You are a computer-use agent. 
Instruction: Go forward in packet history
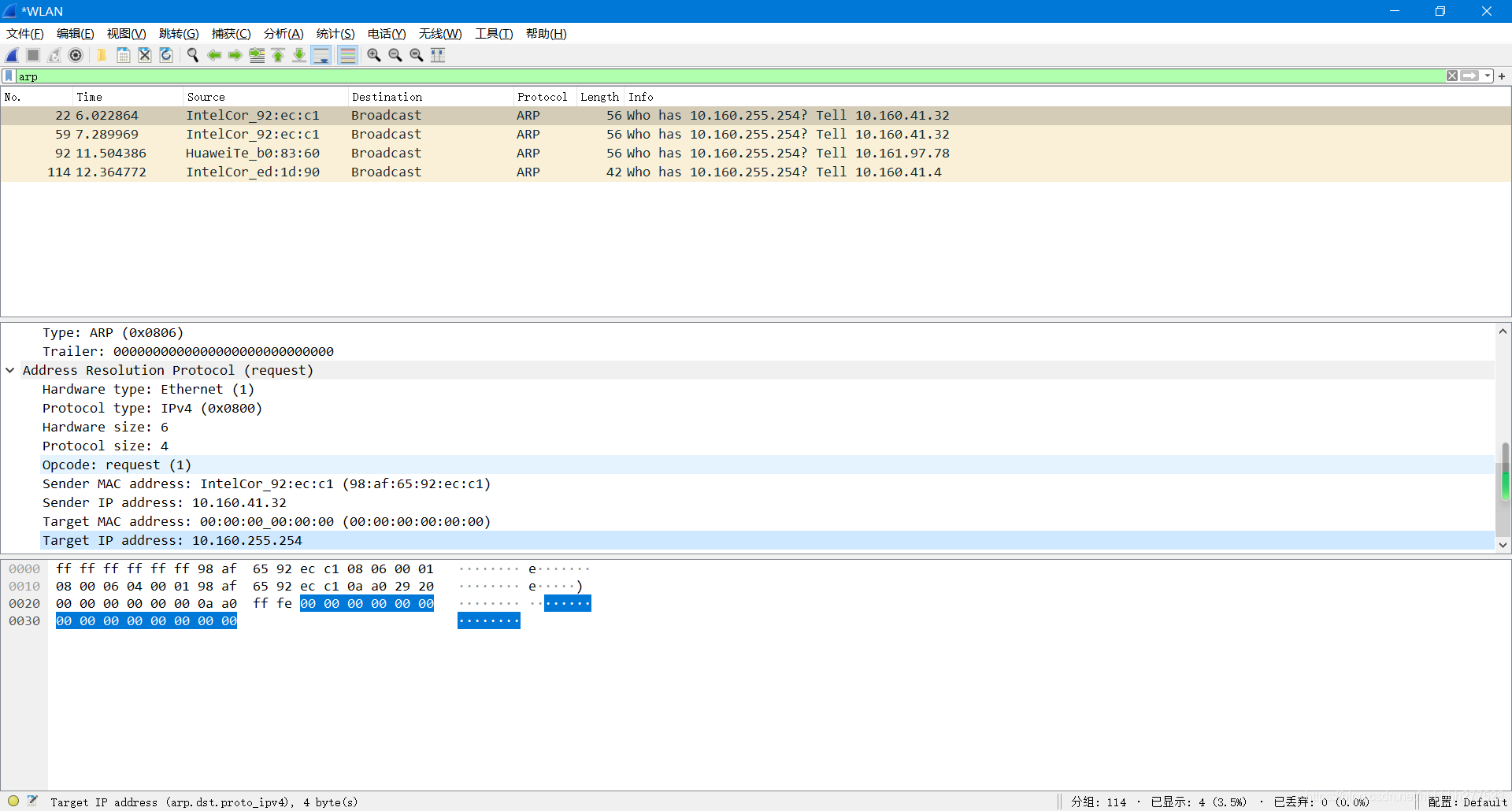pyautogui.click(x=235, y=55)
